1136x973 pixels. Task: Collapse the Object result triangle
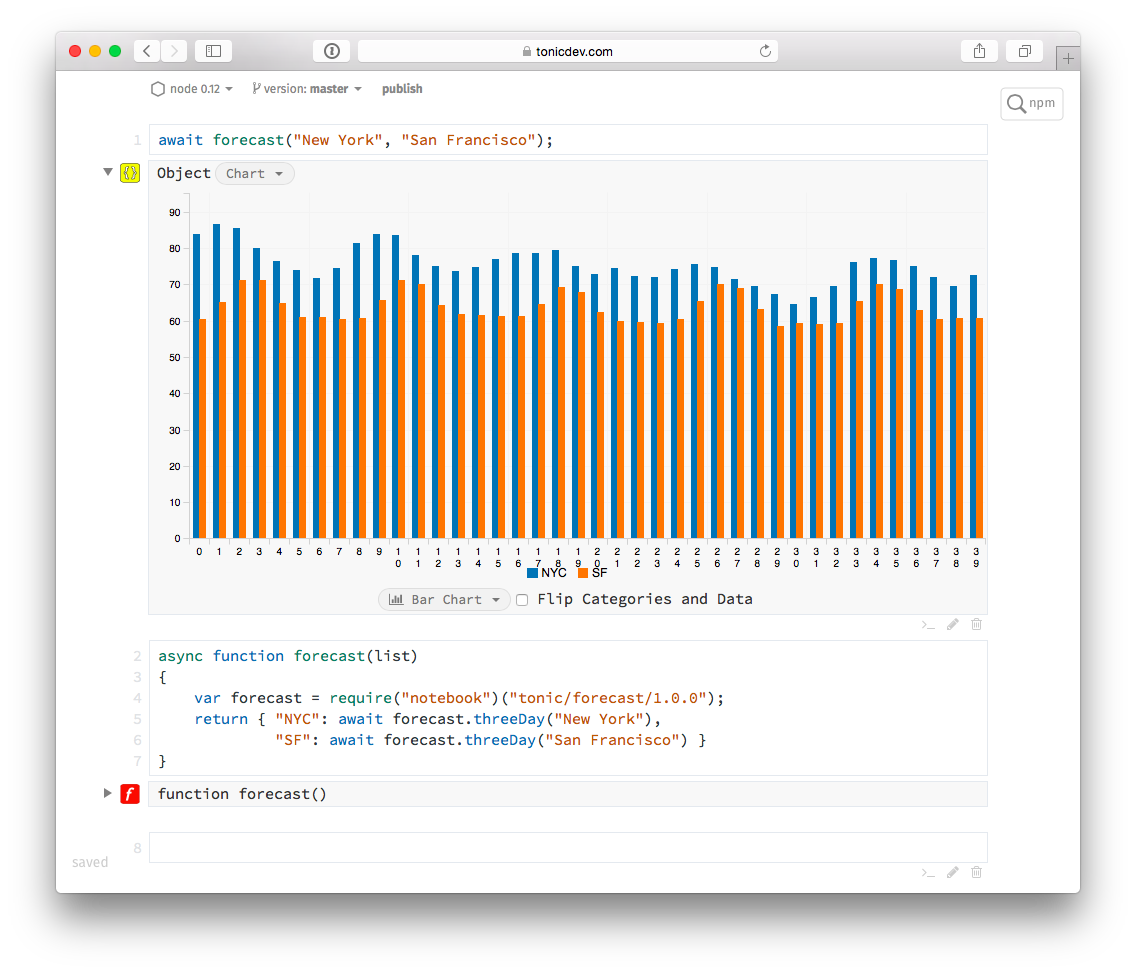(x=108, y=172)
